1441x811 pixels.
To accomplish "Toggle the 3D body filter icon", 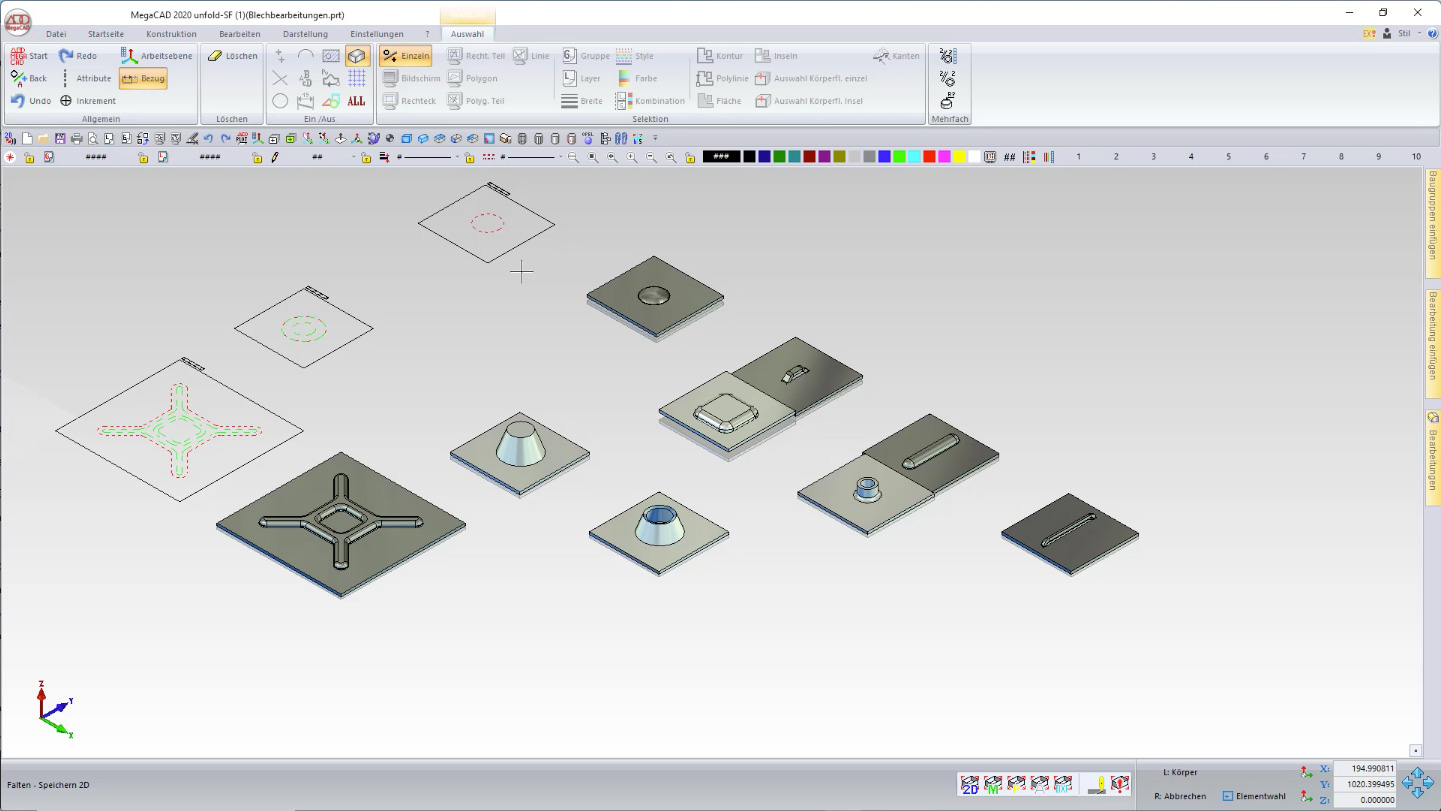I will 357,56.
